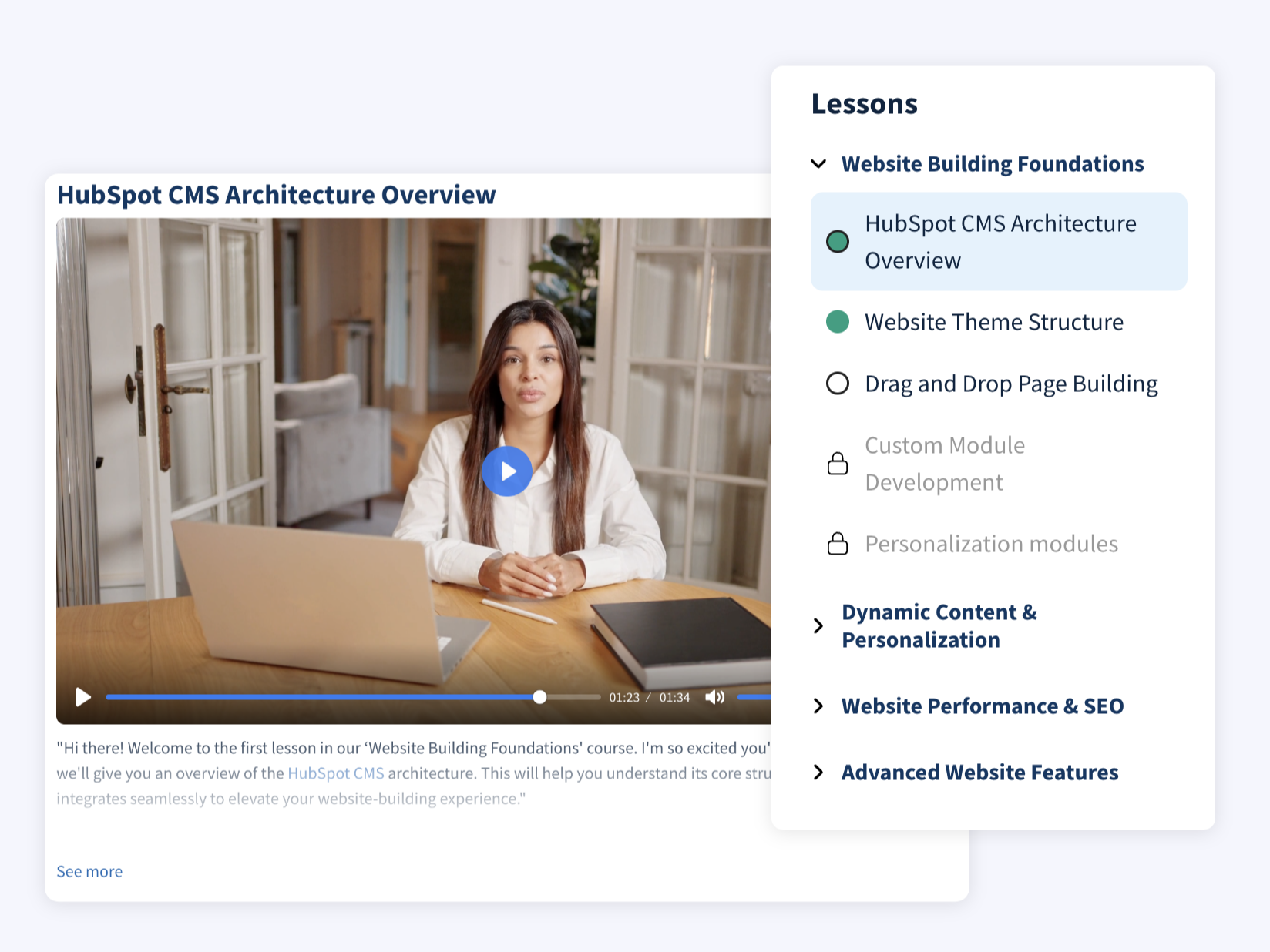The width and height of the screenshot is (1270, 952).
Task: Click the Website Performance & SEO section title
Action: pyautogui.click(x=982, y=706)
